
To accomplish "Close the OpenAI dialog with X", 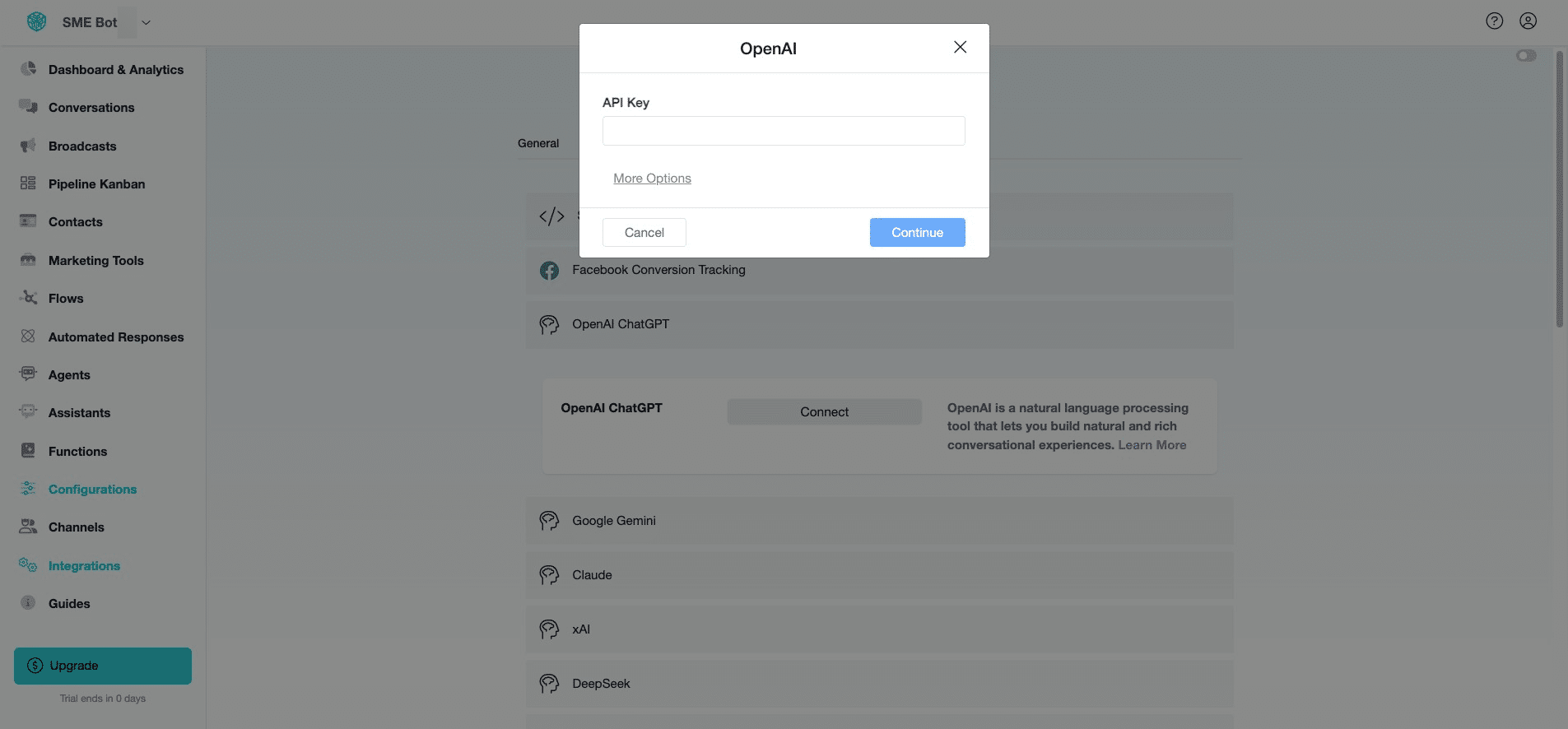I will (960, 47).
